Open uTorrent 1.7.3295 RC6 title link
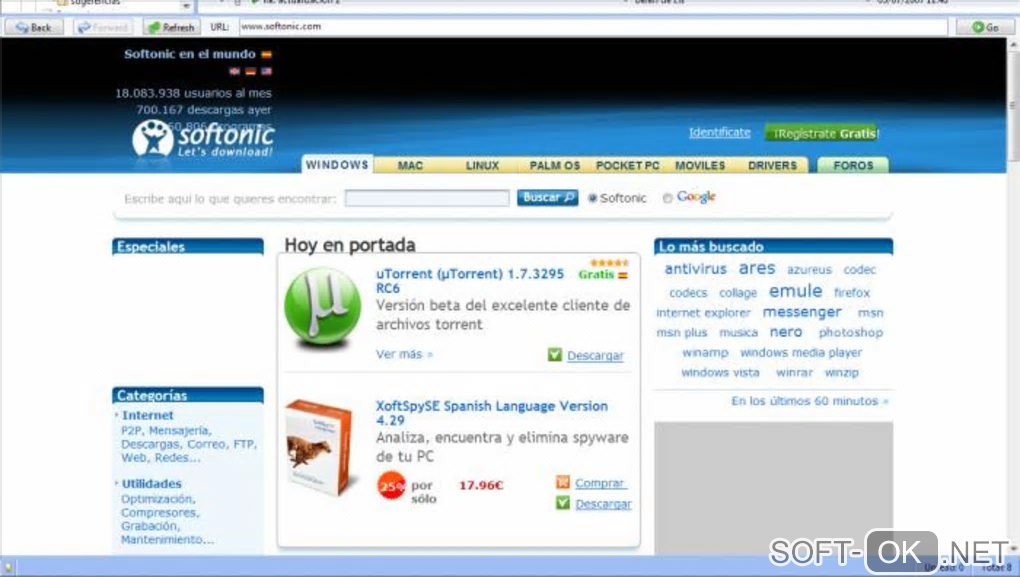 (470, 281)
